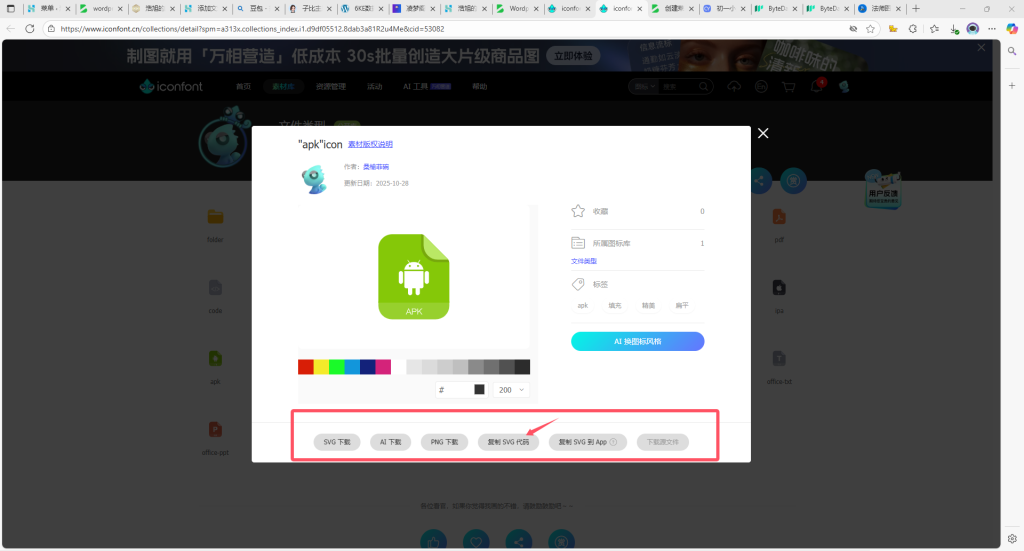Close the apk icon detail popup
The width and height of the screenshot is (1024, 551).
point(763,133)
